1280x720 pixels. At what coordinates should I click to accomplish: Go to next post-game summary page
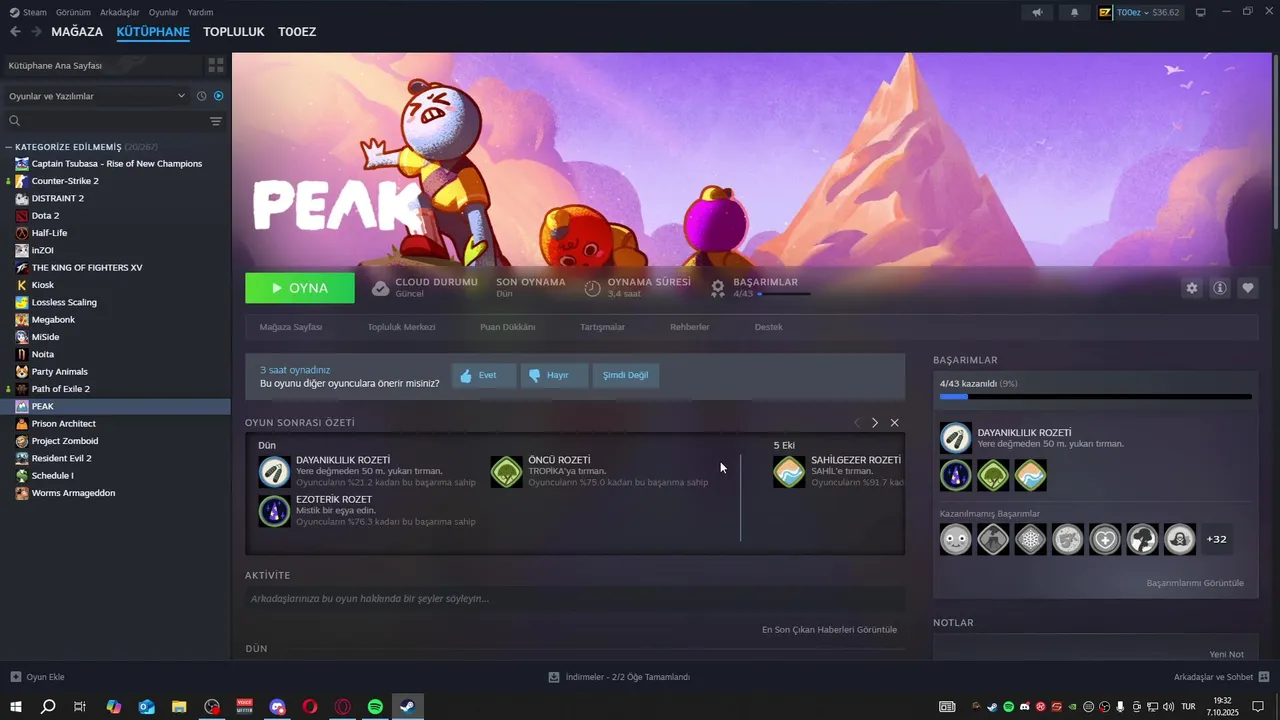(875, 423)
